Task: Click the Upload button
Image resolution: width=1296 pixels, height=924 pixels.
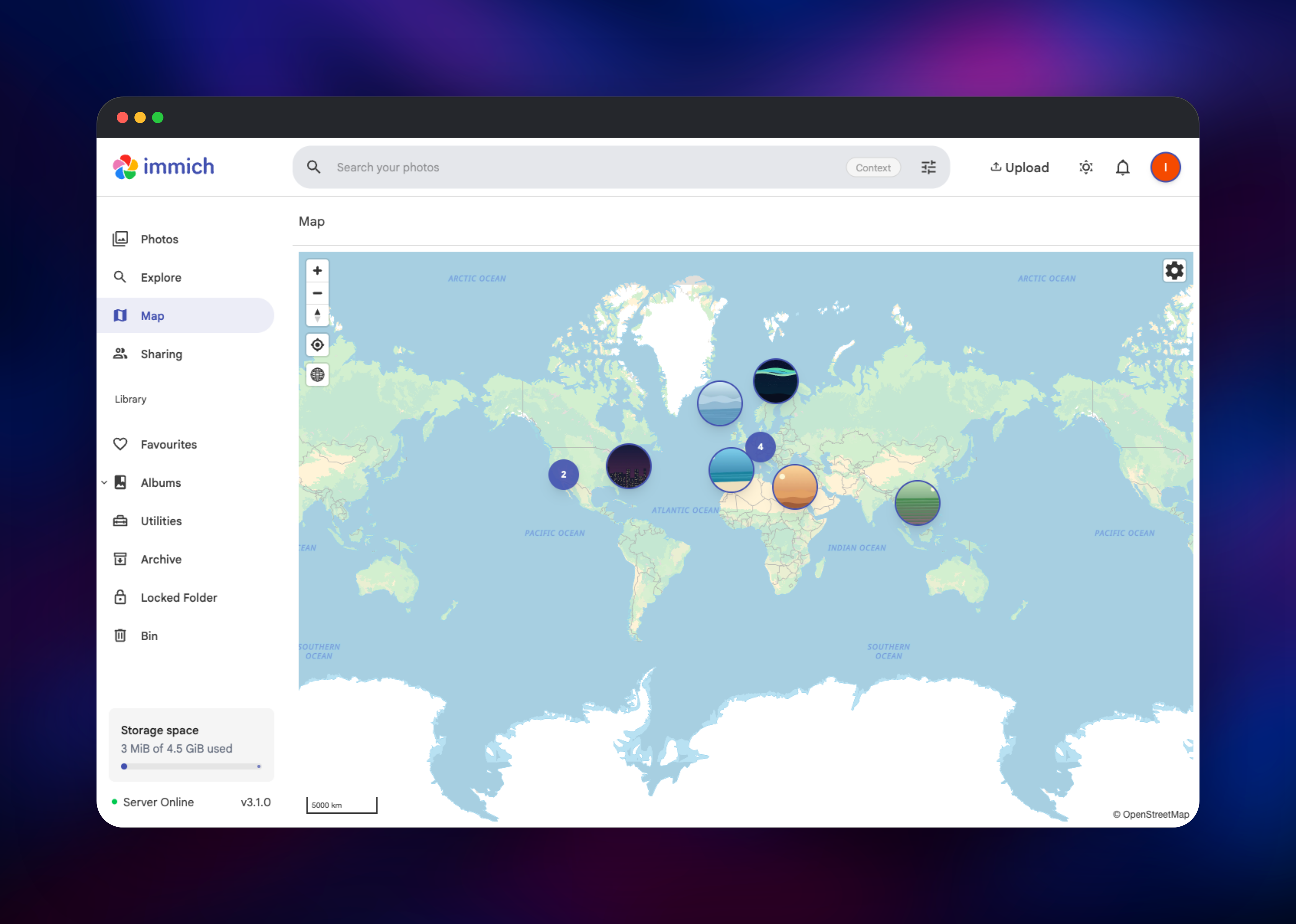Action: pyautogui.click(x=1019, y=167)
